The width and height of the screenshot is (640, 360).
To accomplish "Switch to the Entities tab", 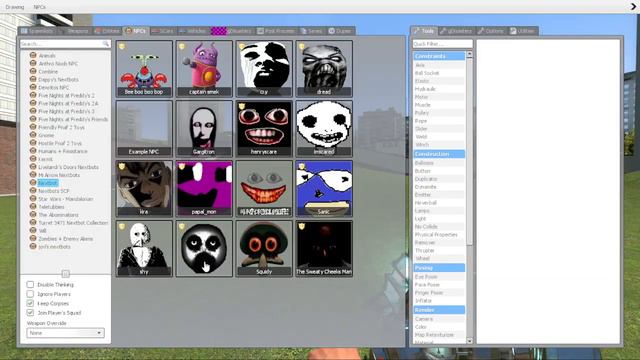I will point(107,31).
